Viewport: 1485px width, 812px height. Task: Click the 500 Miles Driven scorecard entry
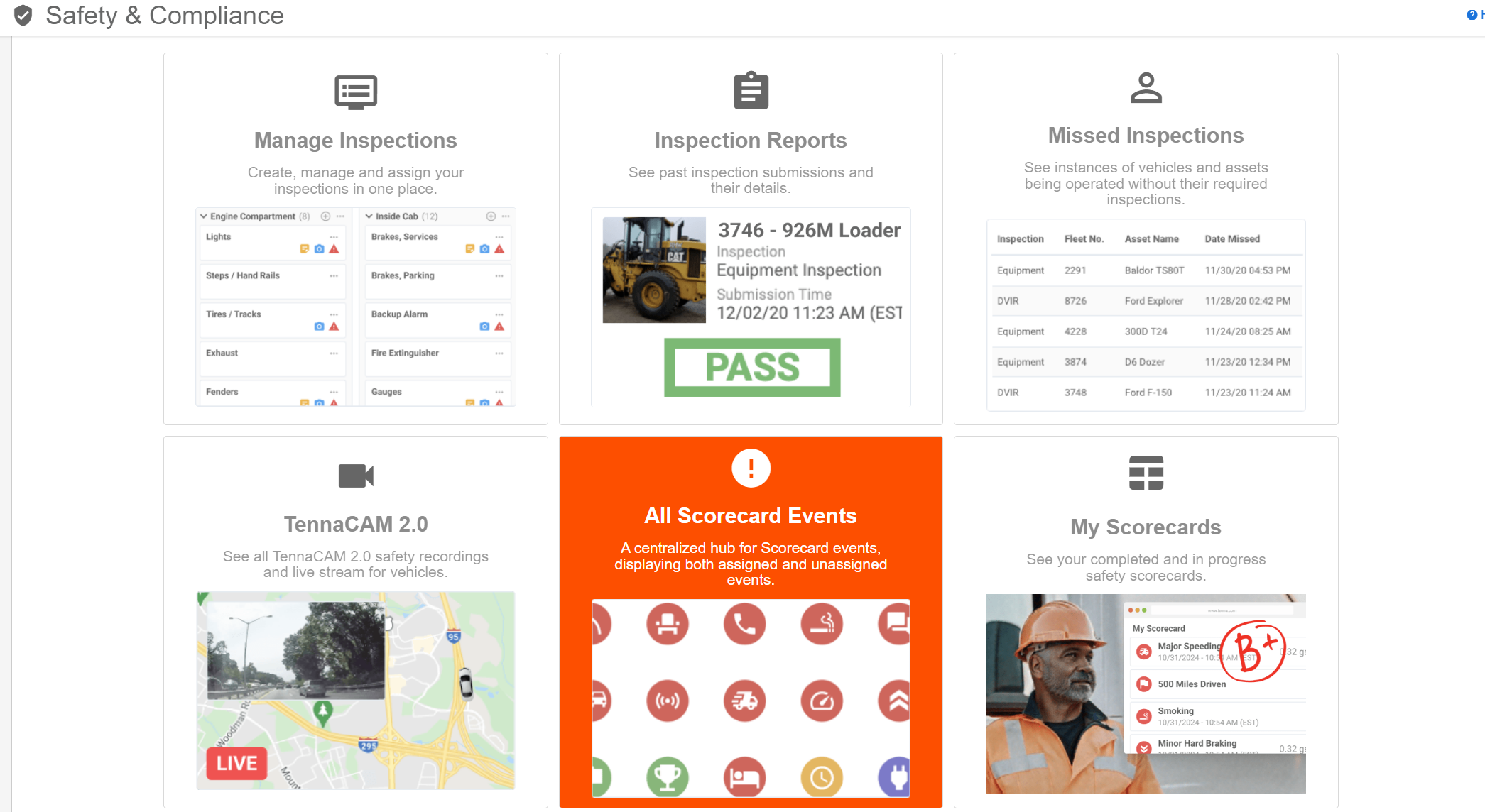1217,684
